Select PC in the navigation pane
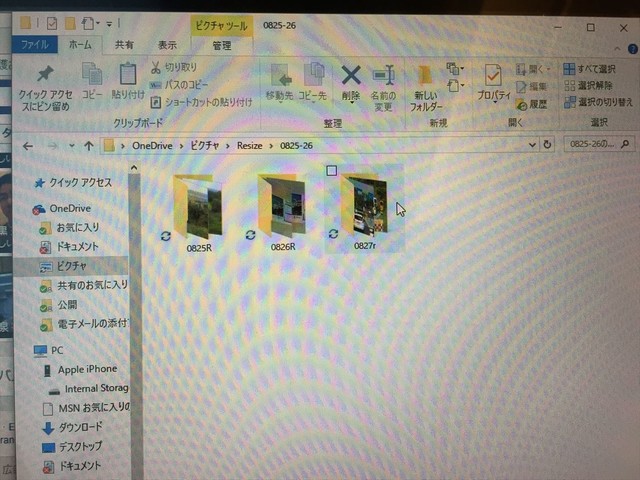This screenshot has width=640, height=480. pyautogui.click(x=49, y=350)
